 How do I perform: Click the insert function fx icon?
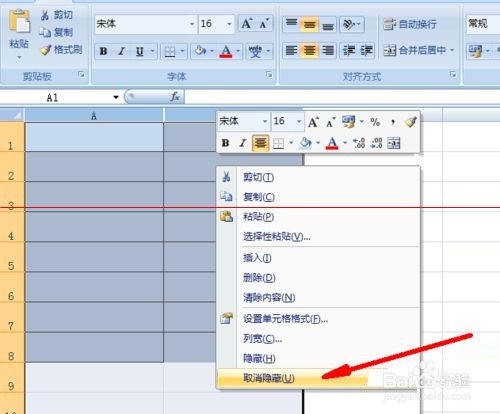(175, 97)
